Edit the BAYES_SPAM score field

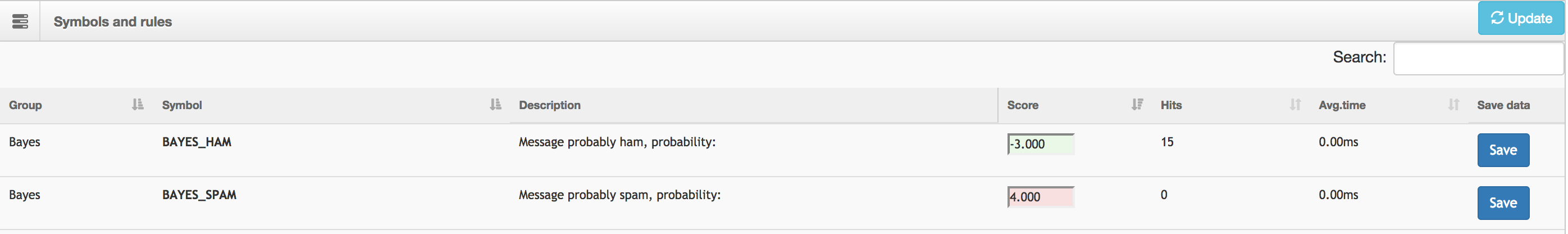[1040, 197]
